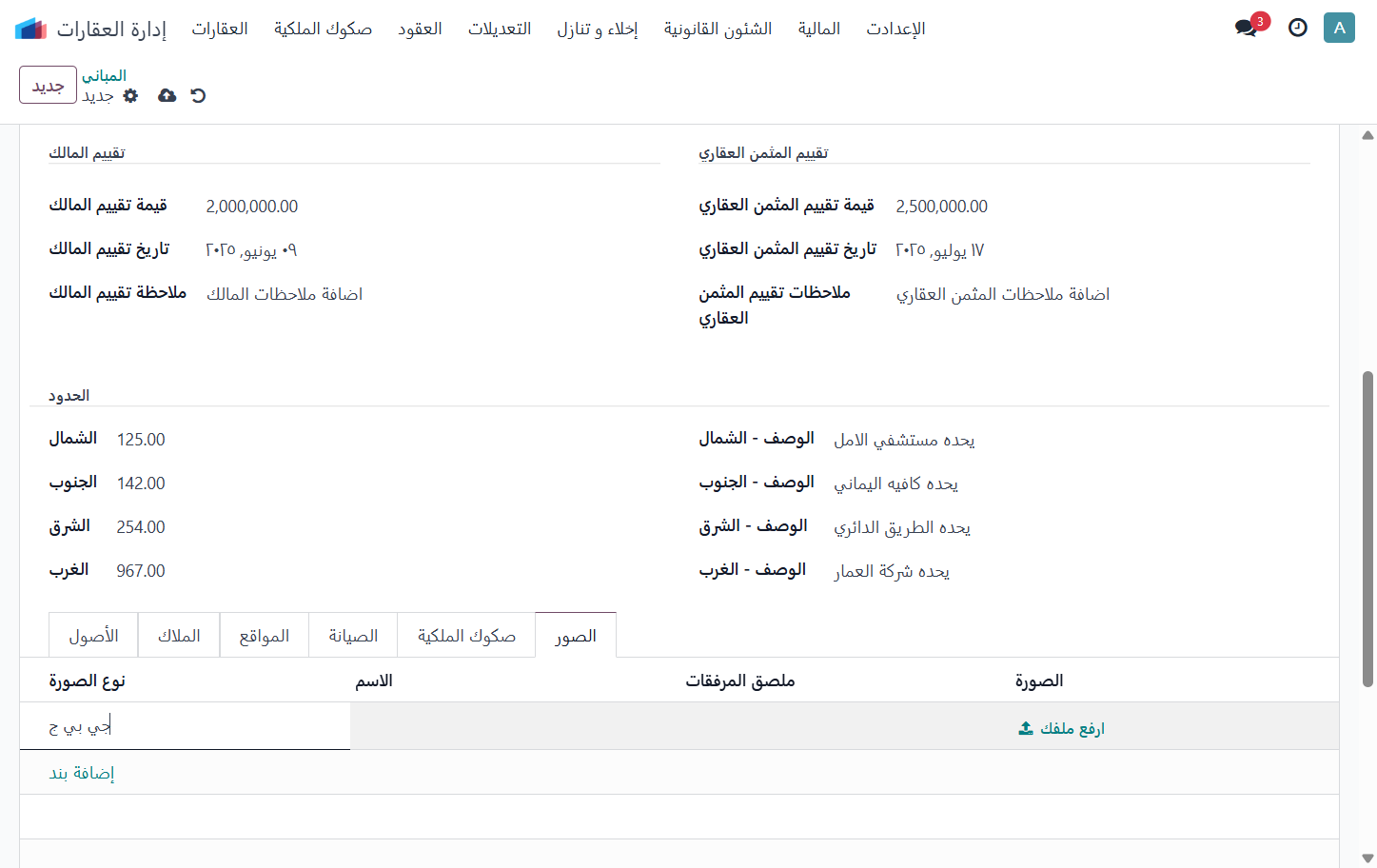The height and width of the screenshot is (868, 1377).
Task: Open the activities clock icon
Action: coord(1297,28)
